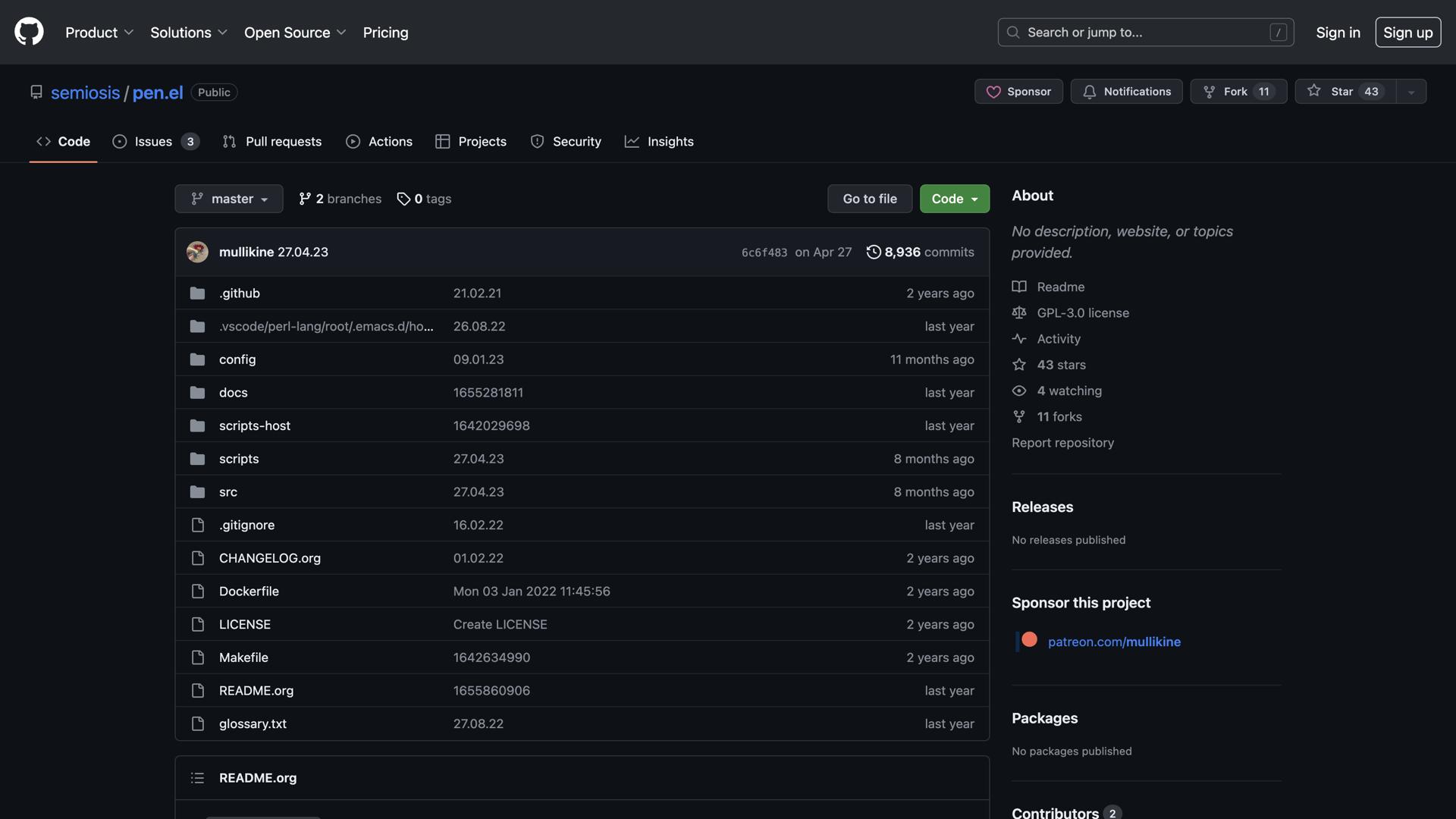Image resolution: width=1456 pixels, height=819 pixels.
Task: Click the GitHub logo icon
Action: coord(29,32)
